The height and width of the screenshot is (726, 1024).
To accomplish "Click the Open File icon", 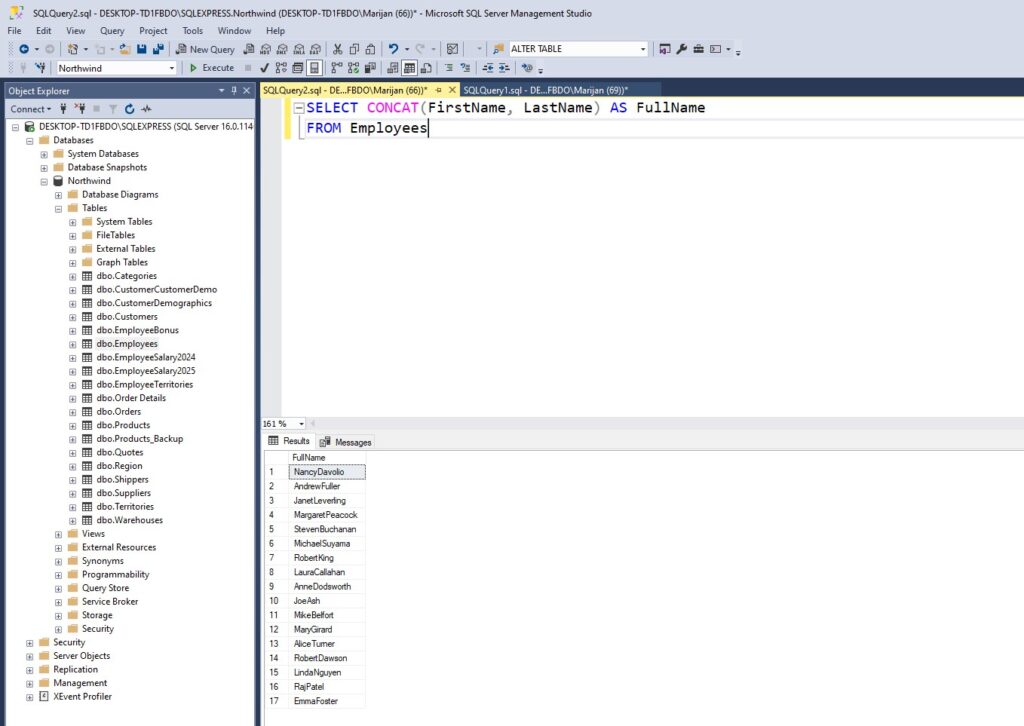I will click(125, 49).
